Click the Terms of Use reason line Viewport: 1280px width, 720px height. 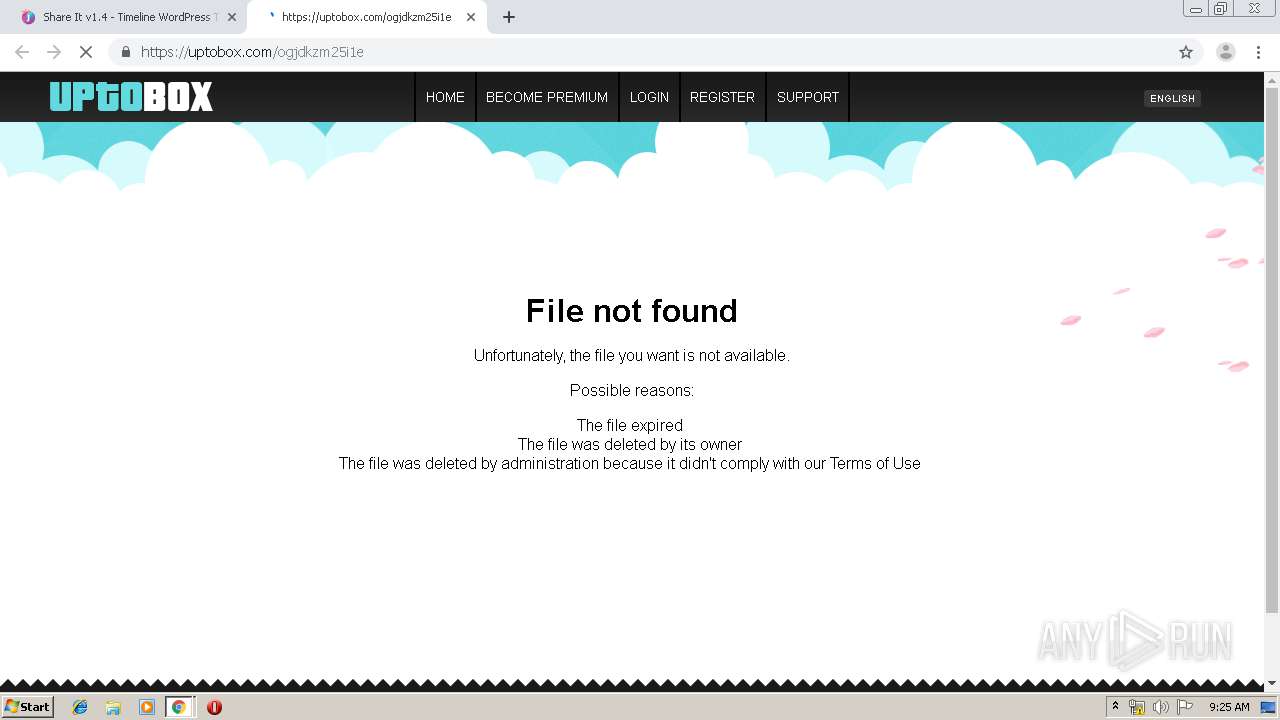pos(630,463)
